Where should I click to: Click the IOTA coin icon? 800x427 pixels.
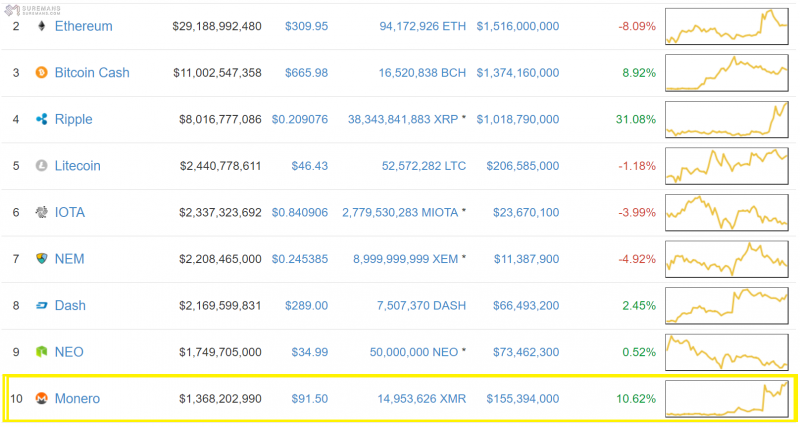click(x=41, y=212)
